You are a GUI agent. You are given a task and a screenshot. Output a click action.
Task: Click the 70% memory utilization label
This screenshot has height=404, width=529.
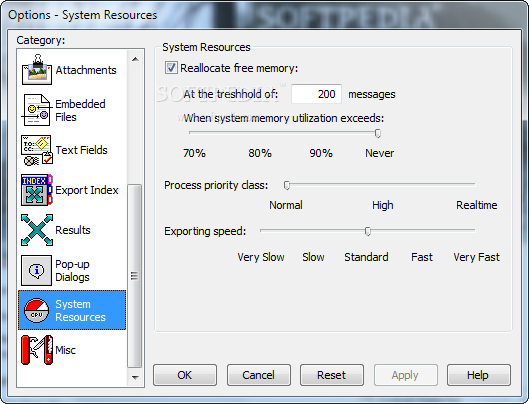[194, 153]
